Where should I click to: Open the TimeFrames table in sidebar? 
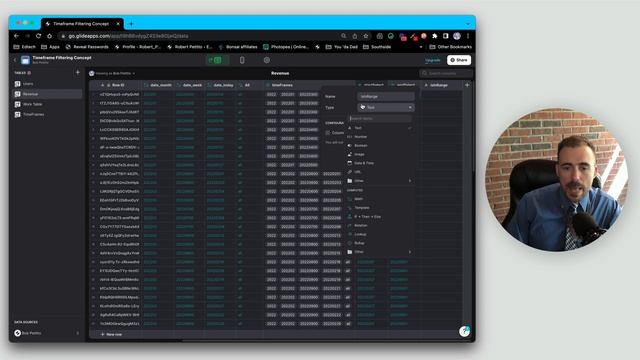pos(47,114)
